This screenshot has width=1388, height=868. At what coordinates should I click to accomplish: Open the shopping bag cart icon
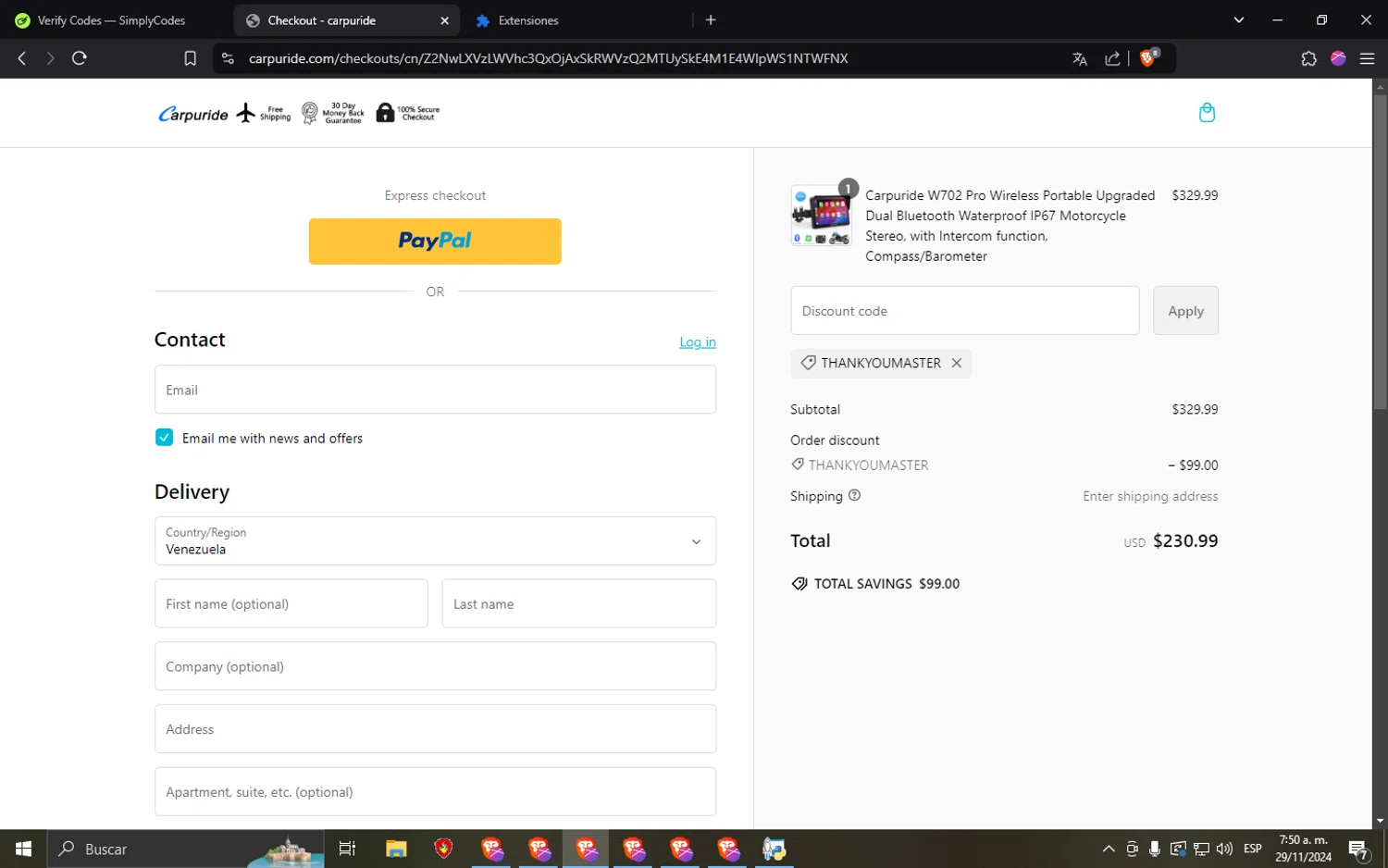(x=1207, y=113)
